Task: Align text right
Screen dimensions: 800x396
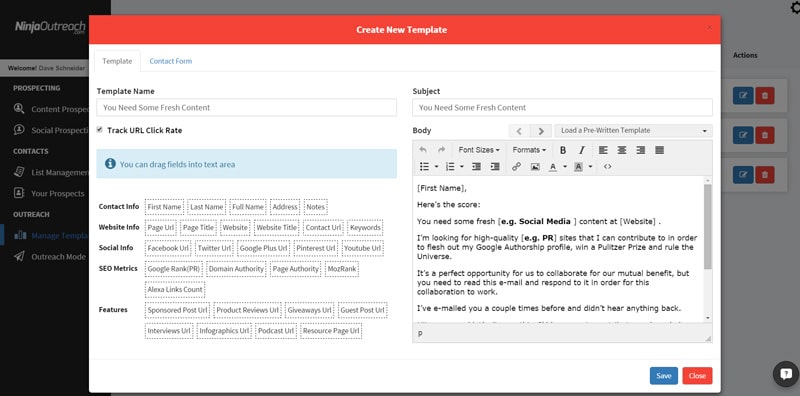Action: point(640,150)
